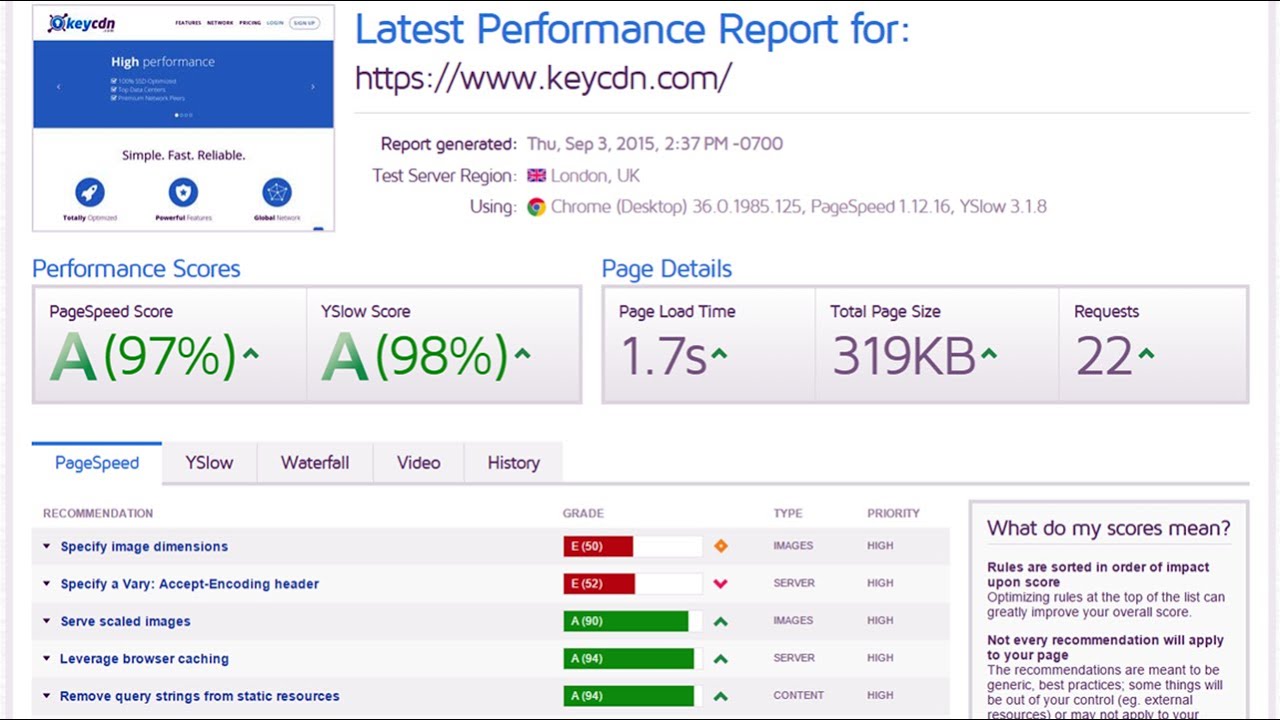
Task: Click the green up arrow for scaled images
Action: [x=720, y=621]
